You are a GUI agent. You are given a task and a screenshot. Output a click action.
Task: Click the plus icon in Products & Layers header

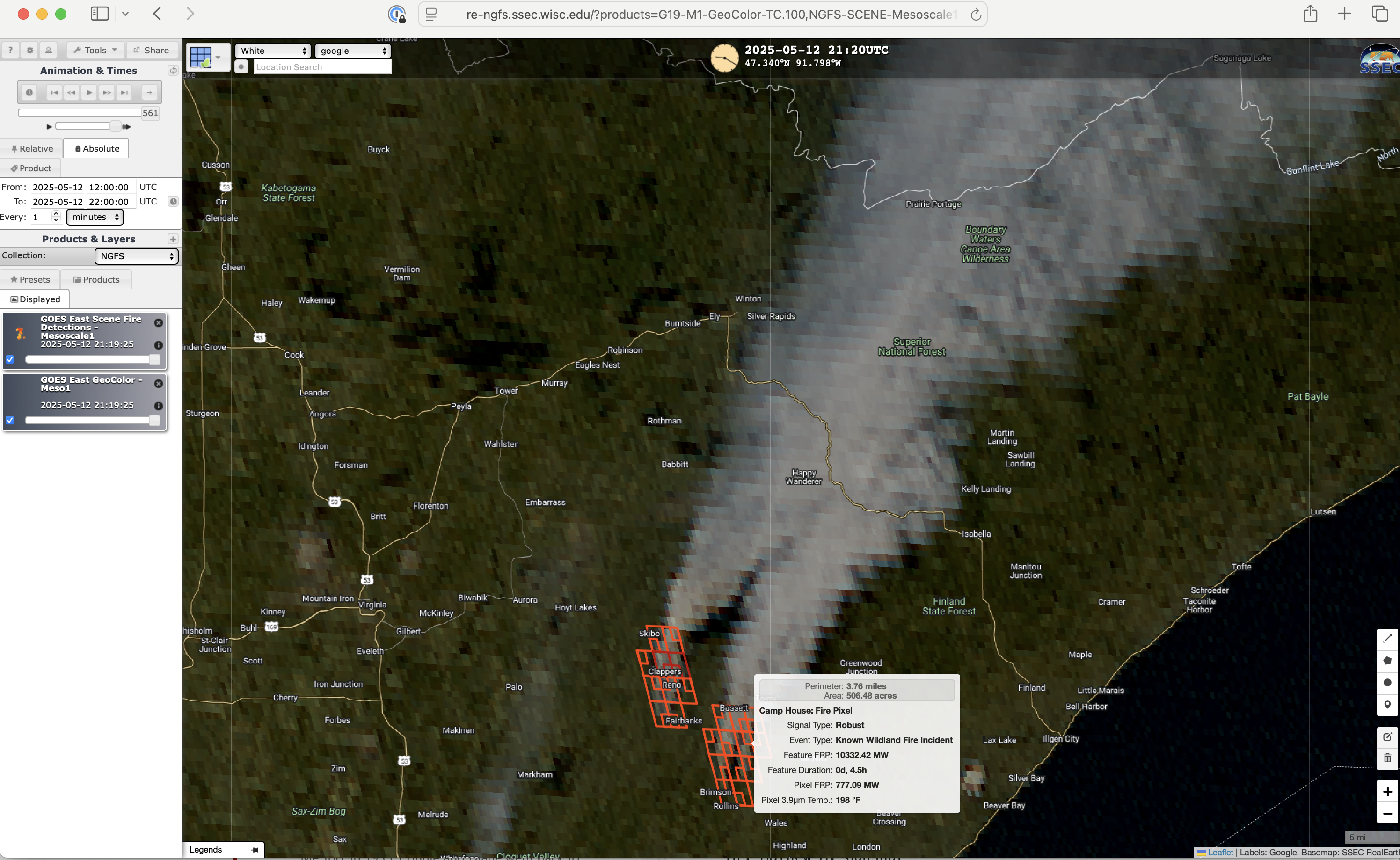pyautogui.click(x=173, y=239)
